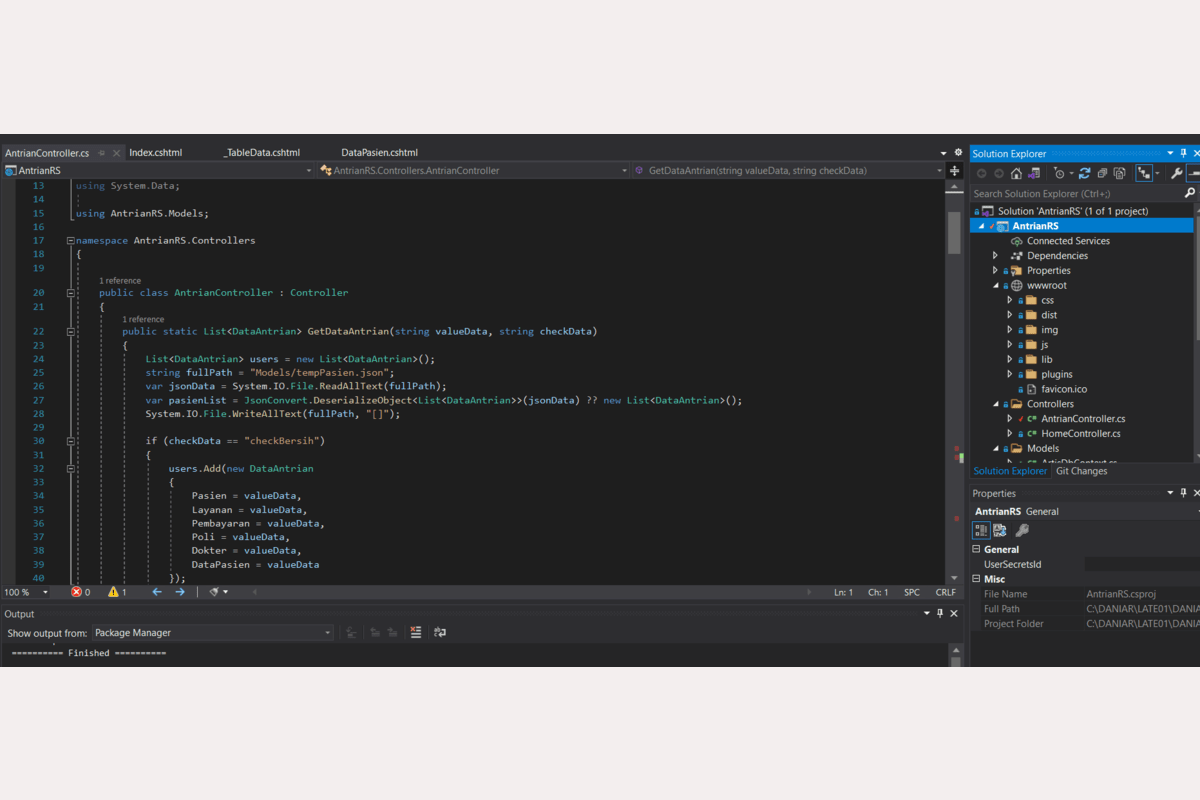
Task: Click the editor's vertical scrollbar thumb
Action: click(954, 232)
